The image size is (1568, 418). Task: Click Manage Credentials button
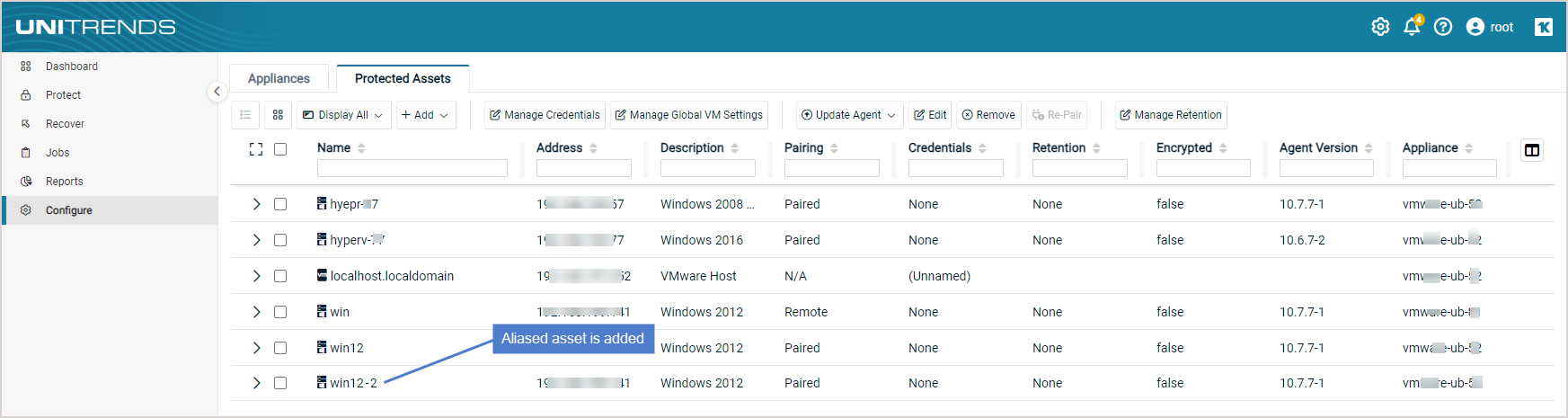[545, 115]
